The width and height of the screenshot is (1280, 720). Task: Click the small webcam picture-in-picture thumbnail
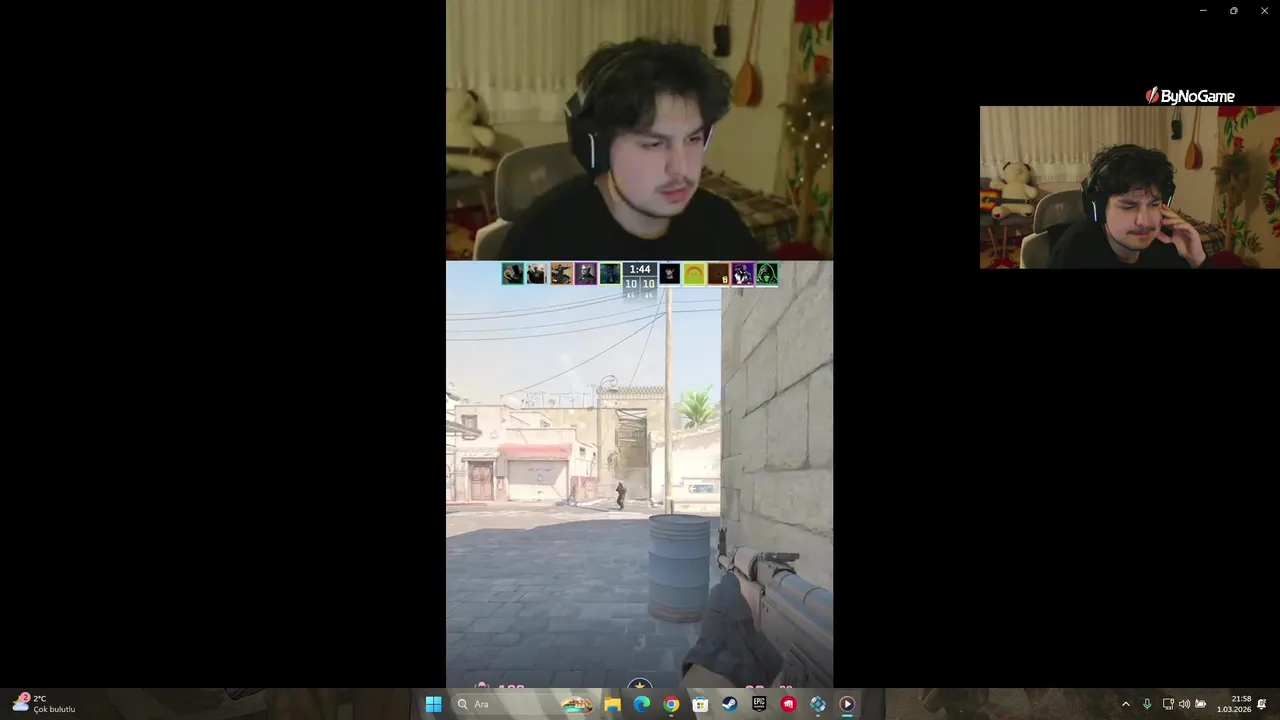1129,187
